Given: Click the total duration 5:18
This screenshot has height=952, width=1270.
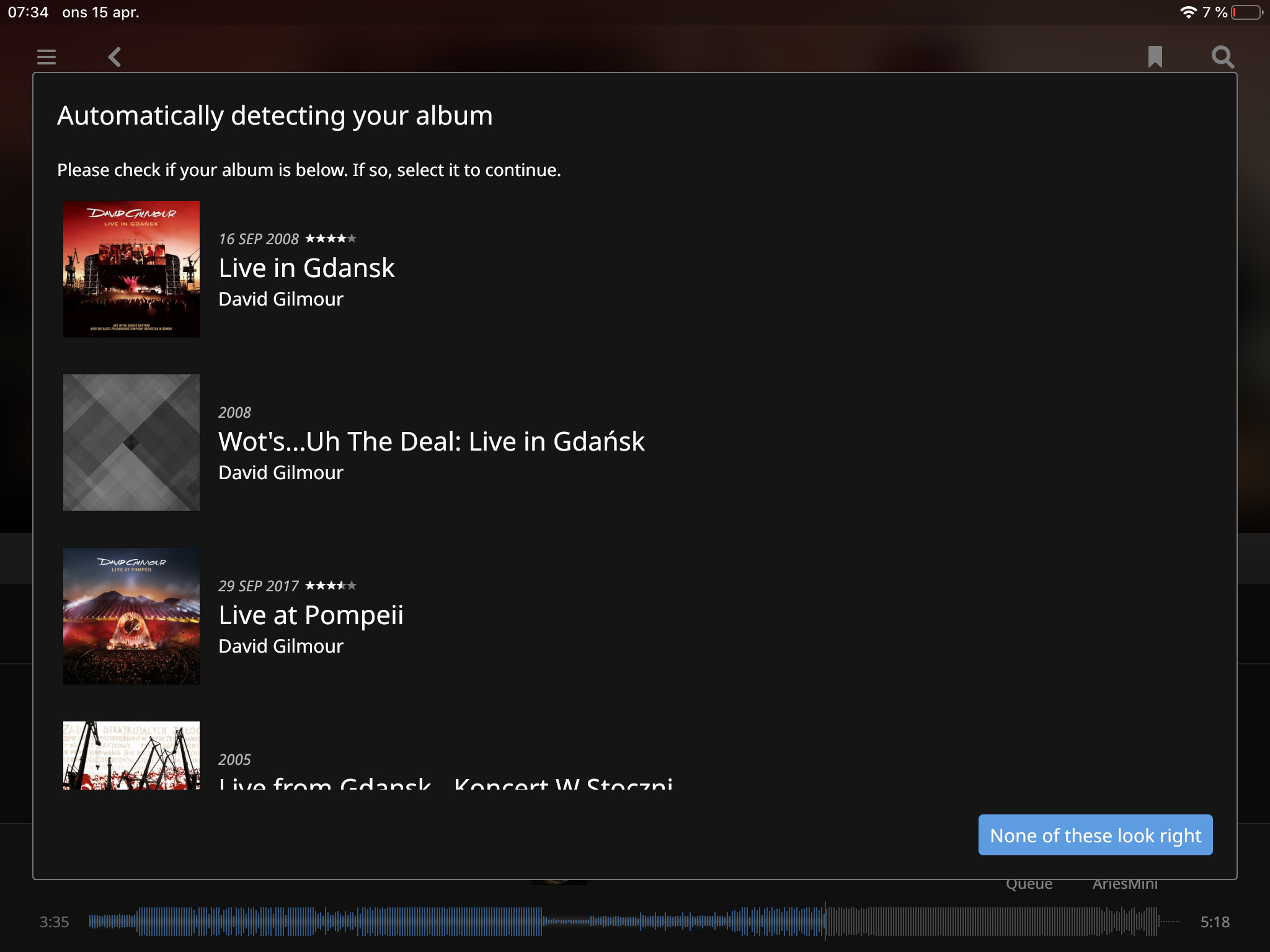Looking at the screenshot, I should pyautogui.click(x=1215, y=922).
